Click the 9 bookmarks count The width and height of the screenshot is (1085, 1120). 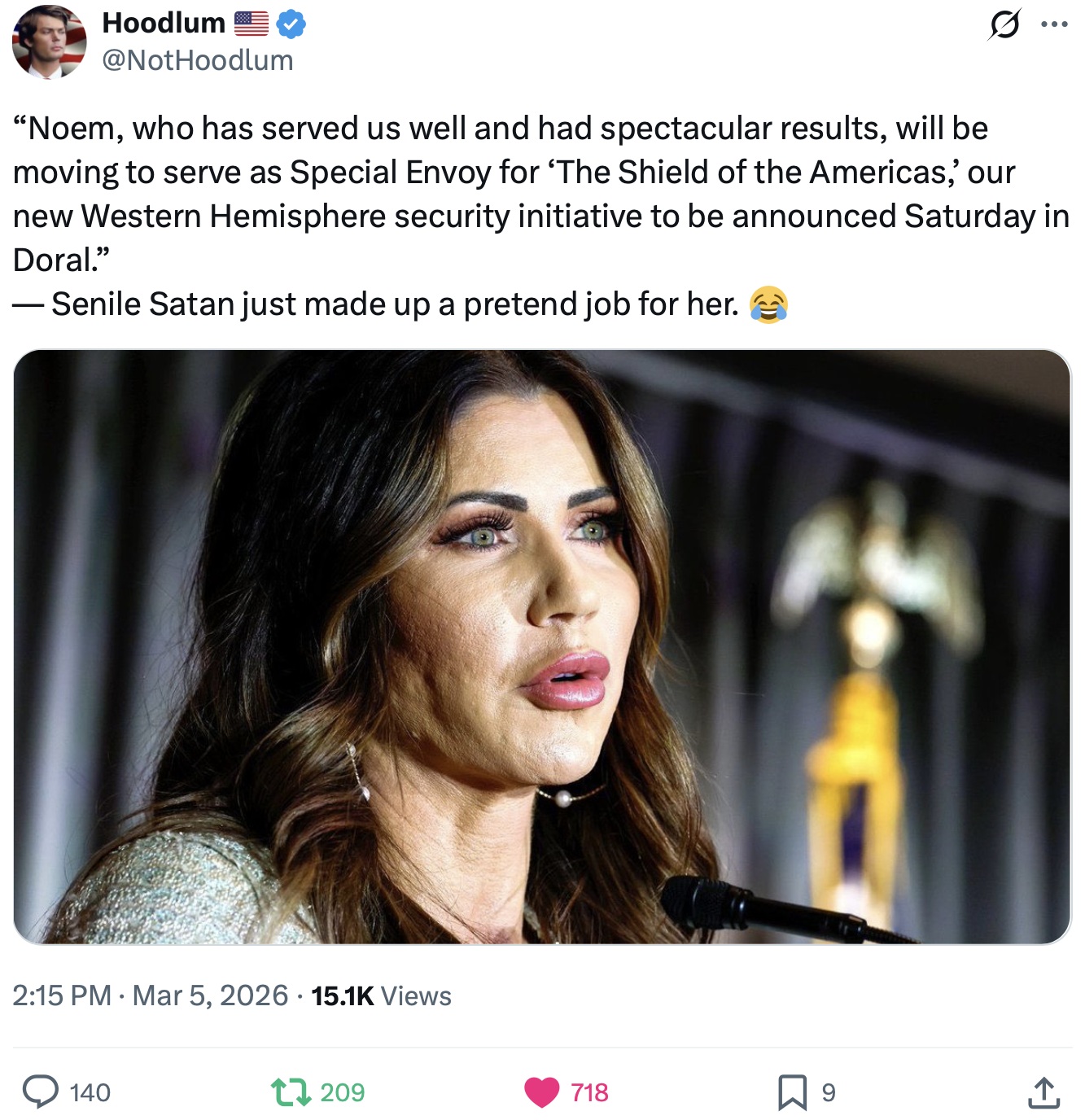click(829, 1092)
